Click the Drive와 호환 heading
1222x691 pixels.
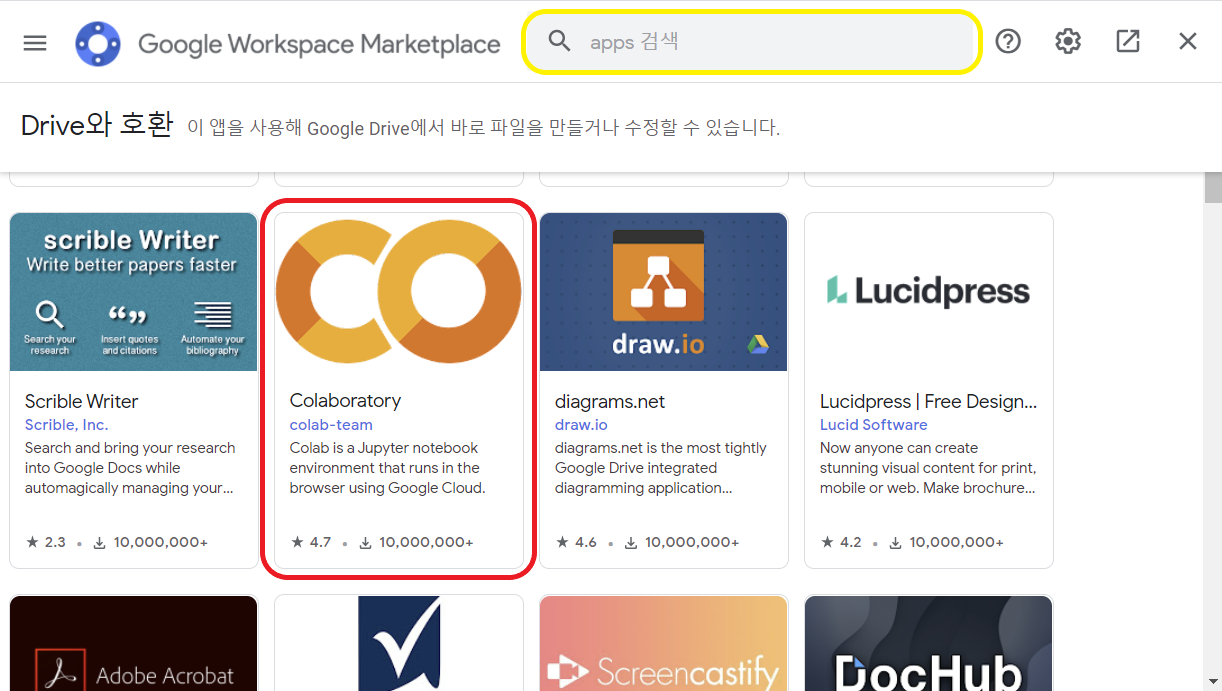97,126
